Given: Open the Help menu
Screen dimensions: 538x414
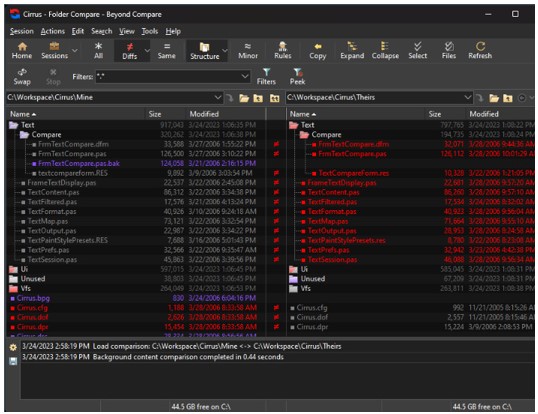Looking at the screenshot, I should click(x=173, y=31).
